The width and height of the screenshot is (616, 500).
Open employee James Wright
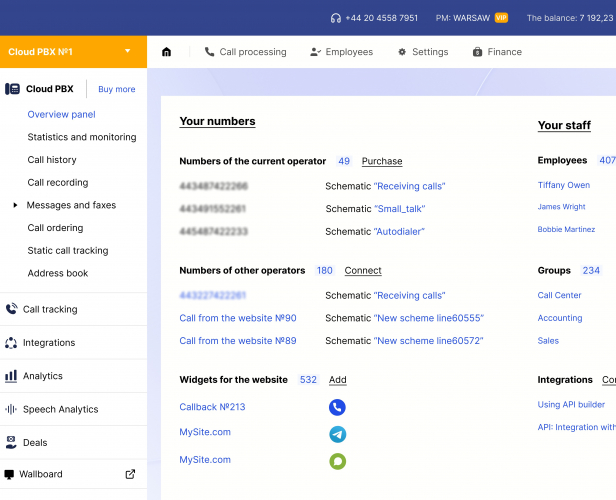coord(561,207)
